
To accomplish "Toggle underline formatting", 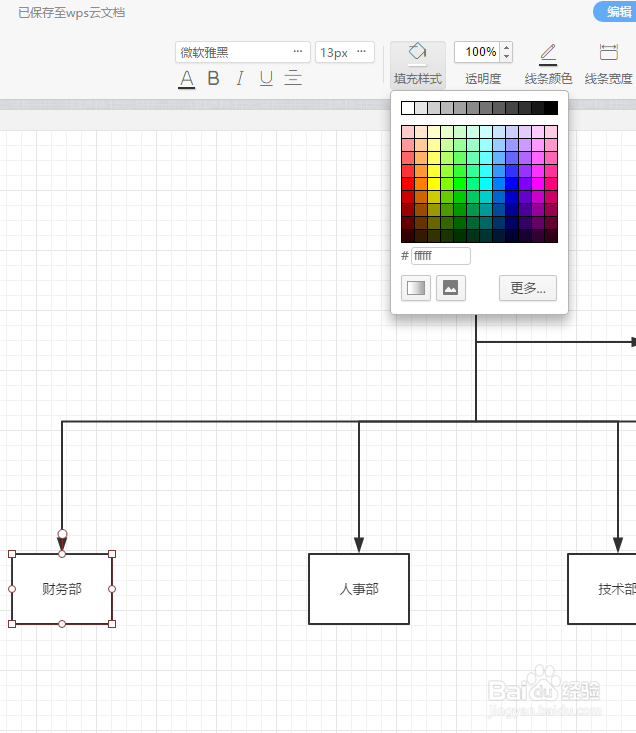I will pyautogui.click(x=266, y=78).
